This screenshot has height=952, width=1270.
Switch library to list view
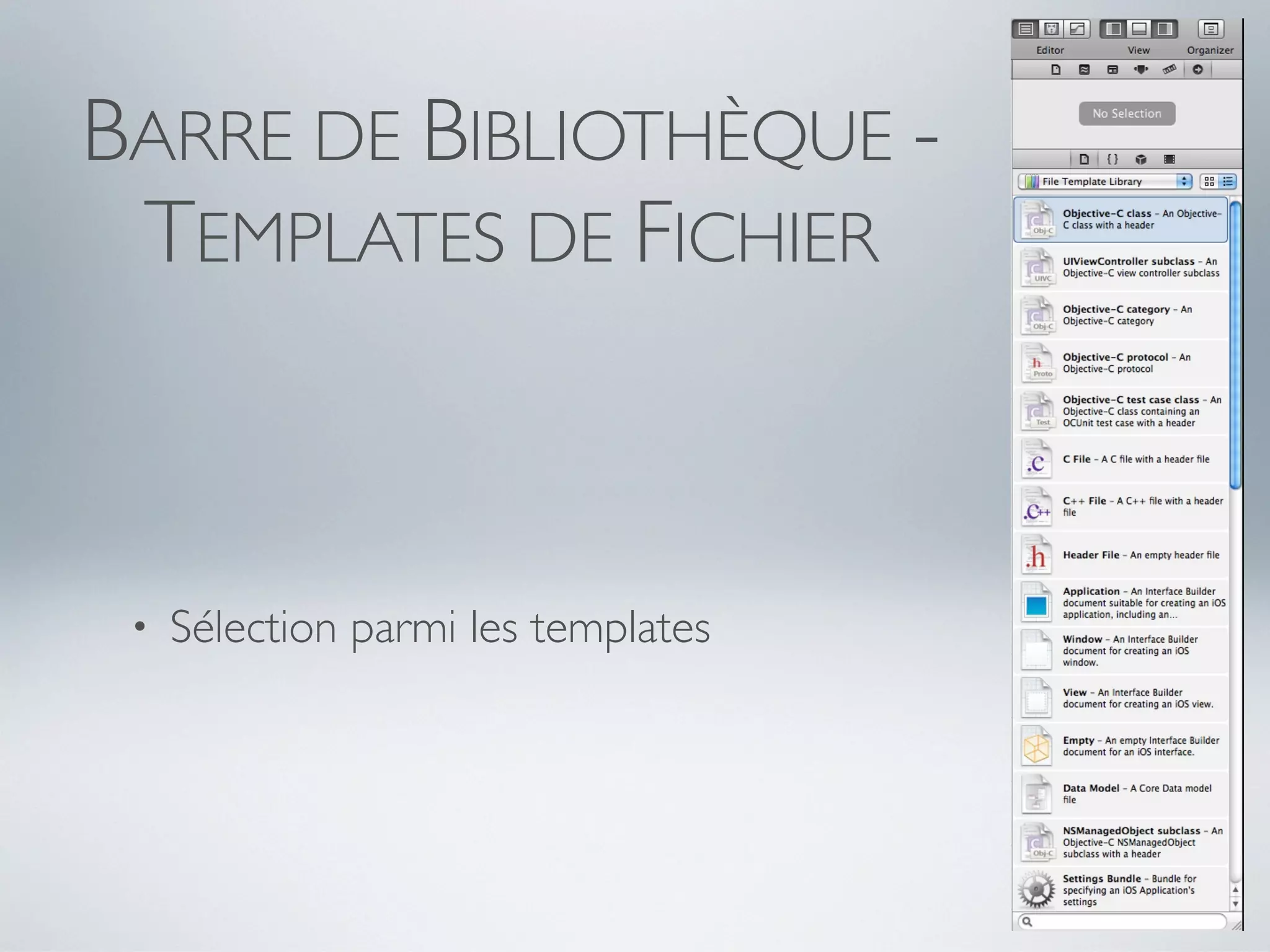tap(1228, 181)
